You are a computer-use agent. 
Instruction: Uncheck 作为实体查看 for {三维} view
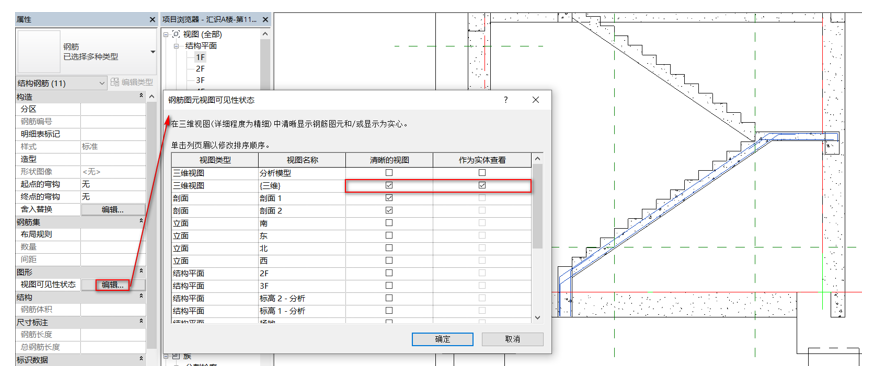(x=482, y=185)
